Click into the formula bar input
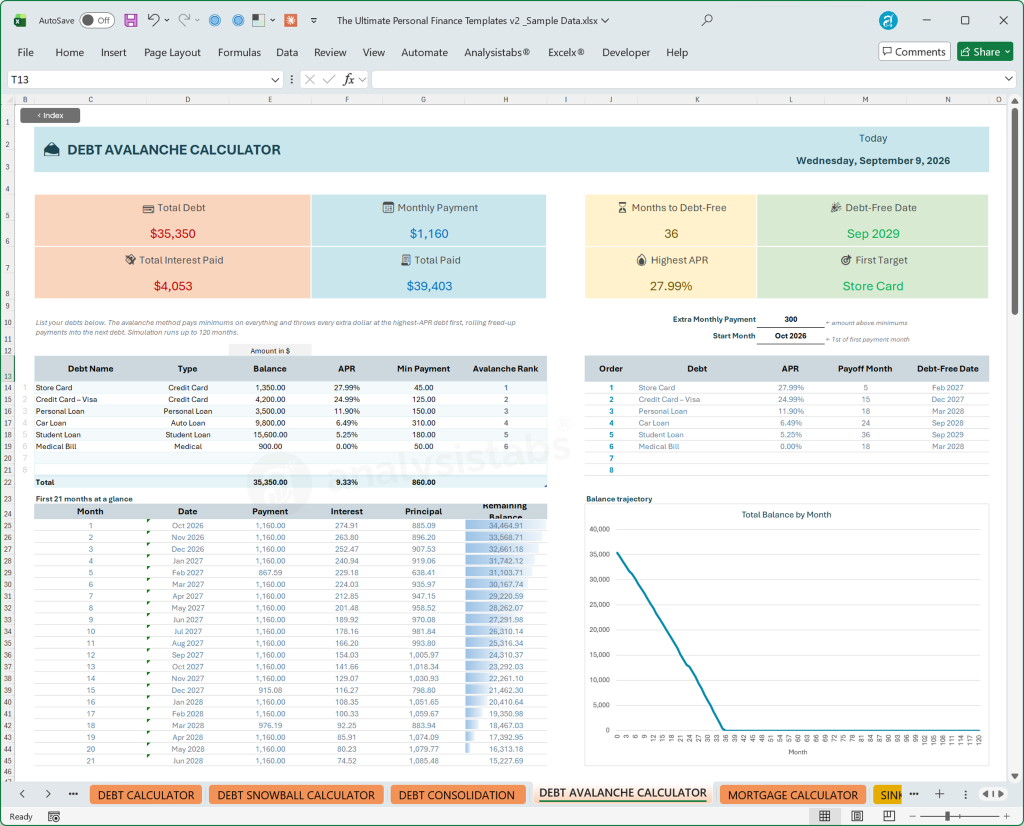The height and width of the screenshot is (826, 1024). pos(687,80)
